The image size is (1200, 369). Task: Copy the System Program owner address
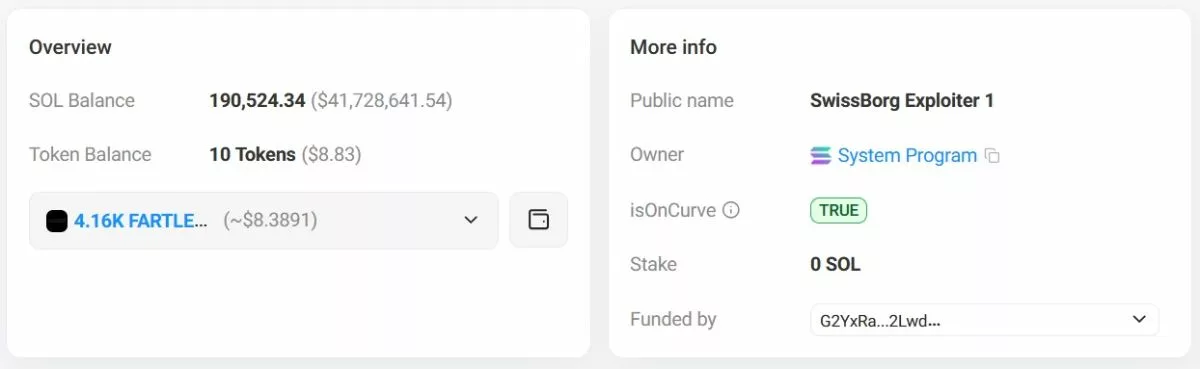(992, 156)
